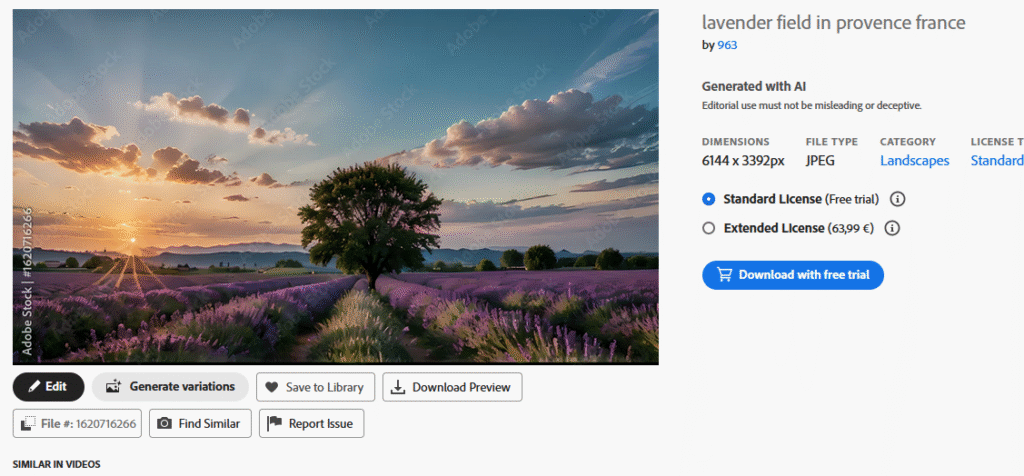Viewport: 1024px width, 476px height.
Task: Browse the Landscapes category link
Action: (x=914, y=160)
